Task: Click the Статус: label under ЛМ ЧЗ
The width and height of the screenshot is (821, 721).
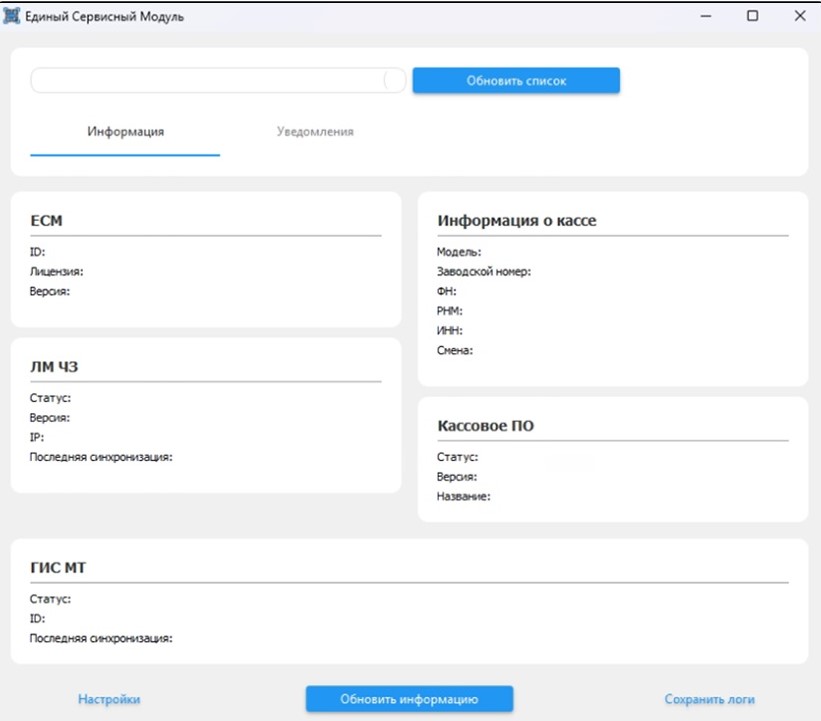Action: 50,398
